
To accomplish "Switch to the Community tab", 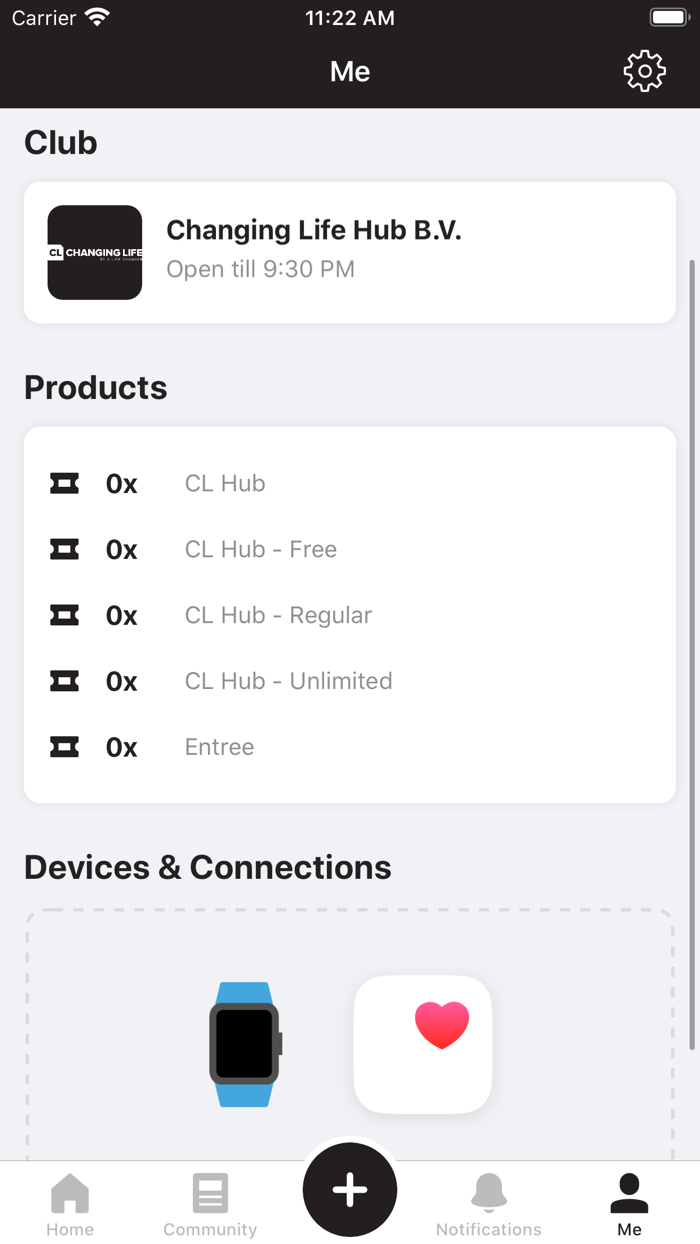I will point(210,1204).
